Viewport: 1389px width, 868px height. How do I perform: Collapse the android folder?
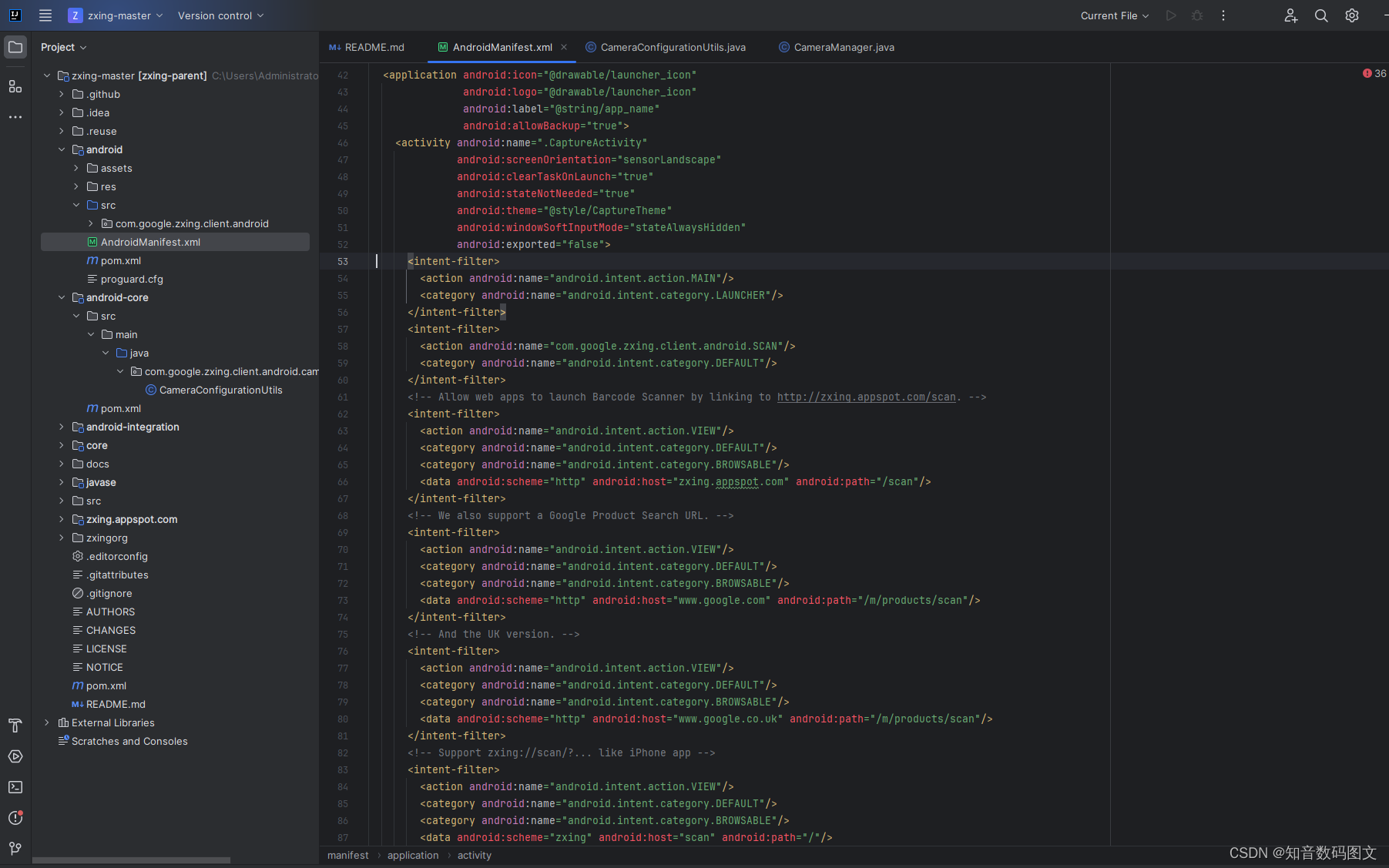[x=62, y=149]
